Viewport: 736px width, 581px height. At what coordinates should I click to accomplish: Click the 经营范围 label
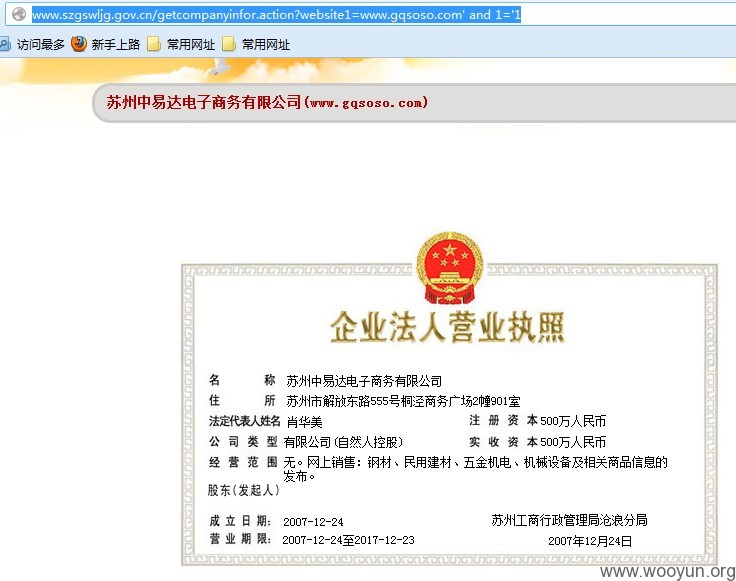click(x=243, y=462)
